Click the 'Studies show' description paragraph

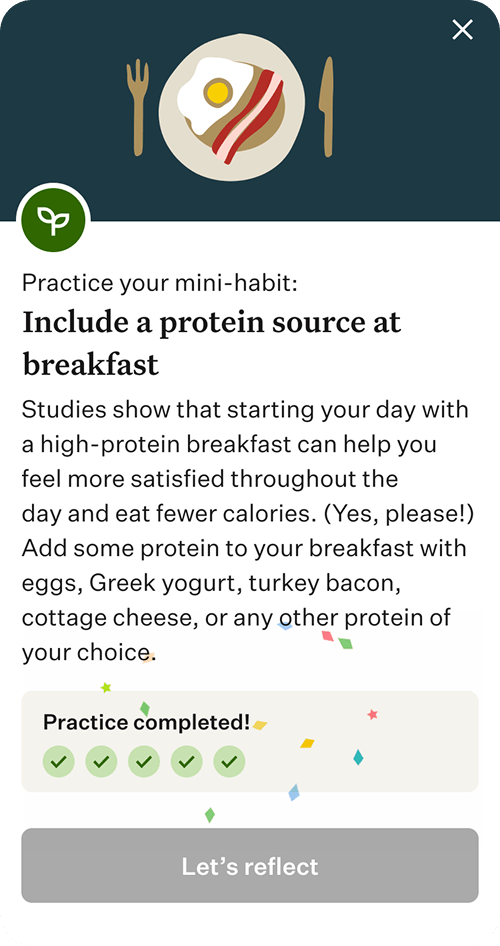247,532
